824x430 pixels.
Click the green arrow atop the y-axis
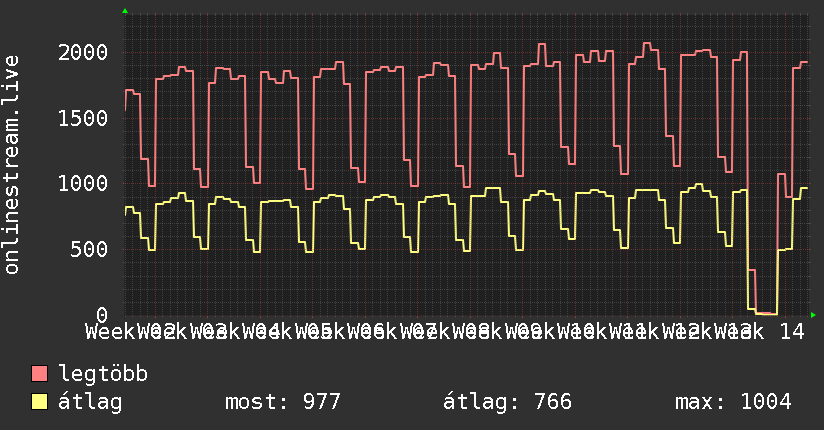coord(125,11)
